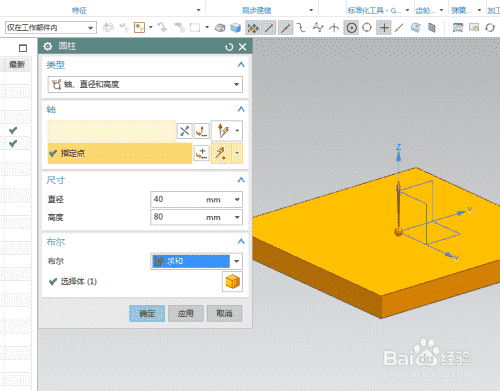Image resolution: width=500 pixels, height=391 pixels.
Task: Click the Cancel button
Action: click(224, 313)
